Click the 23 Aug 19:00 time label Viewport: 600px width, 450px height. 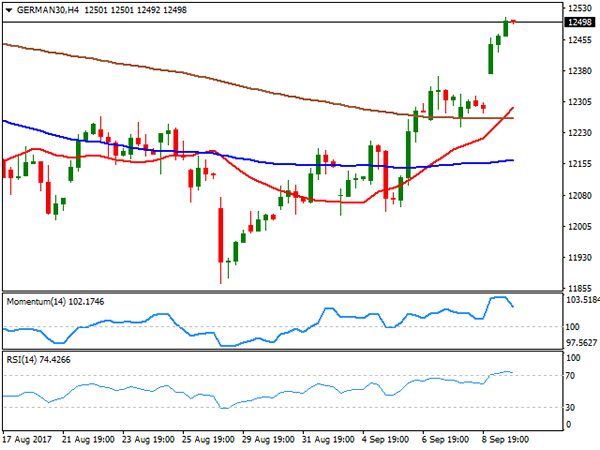pos(148,439)
